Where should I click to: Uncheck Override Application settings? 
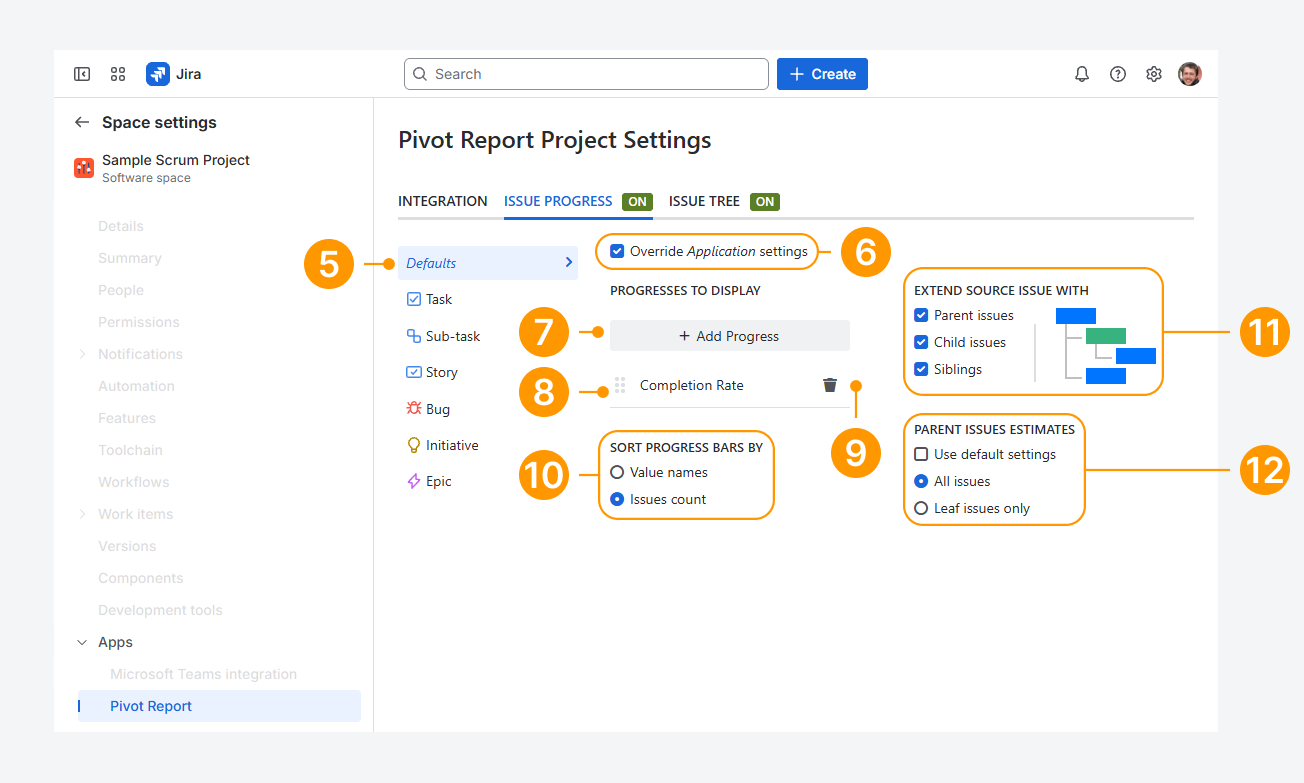point(617,251)
